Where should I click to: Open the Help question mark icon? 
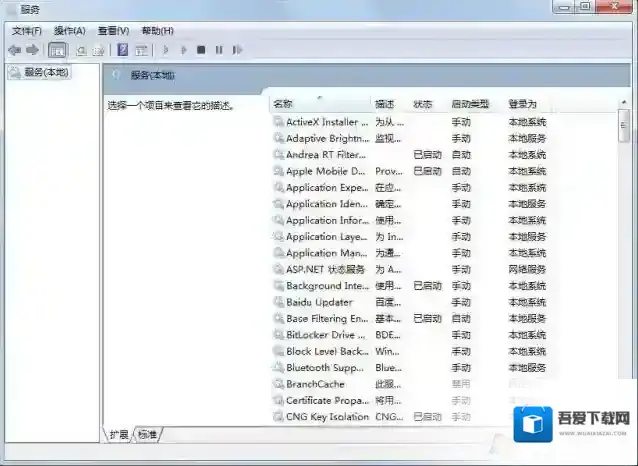(122, 50)
